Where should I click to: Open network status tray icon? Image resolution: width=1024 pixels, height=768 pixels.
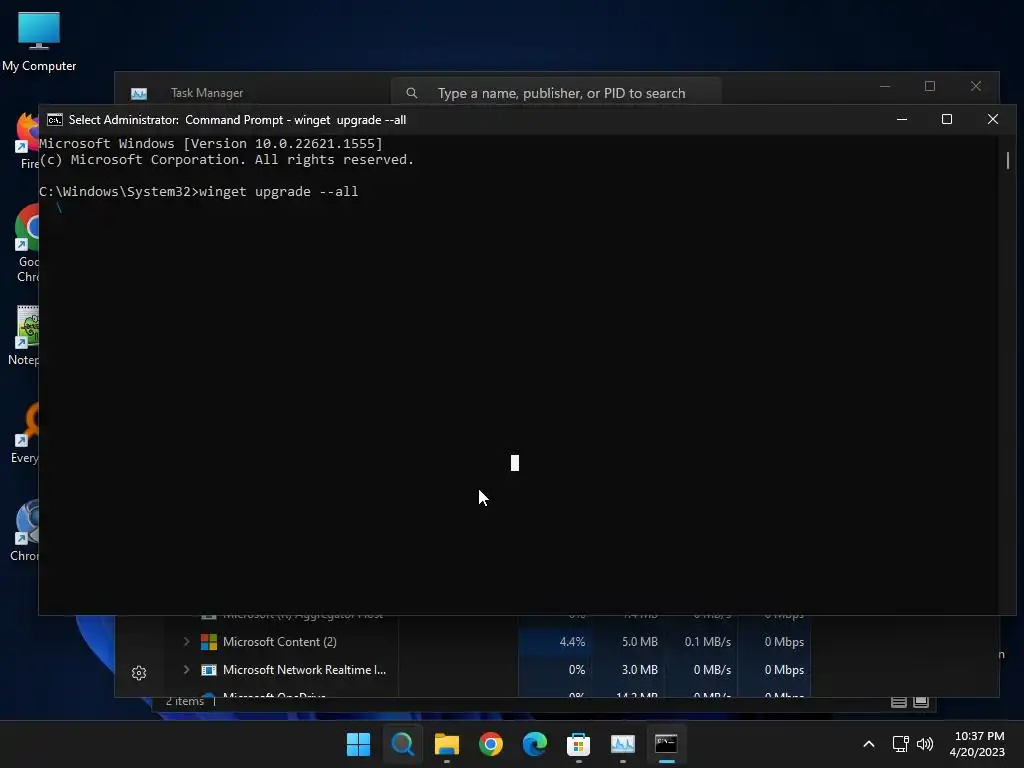901,744
